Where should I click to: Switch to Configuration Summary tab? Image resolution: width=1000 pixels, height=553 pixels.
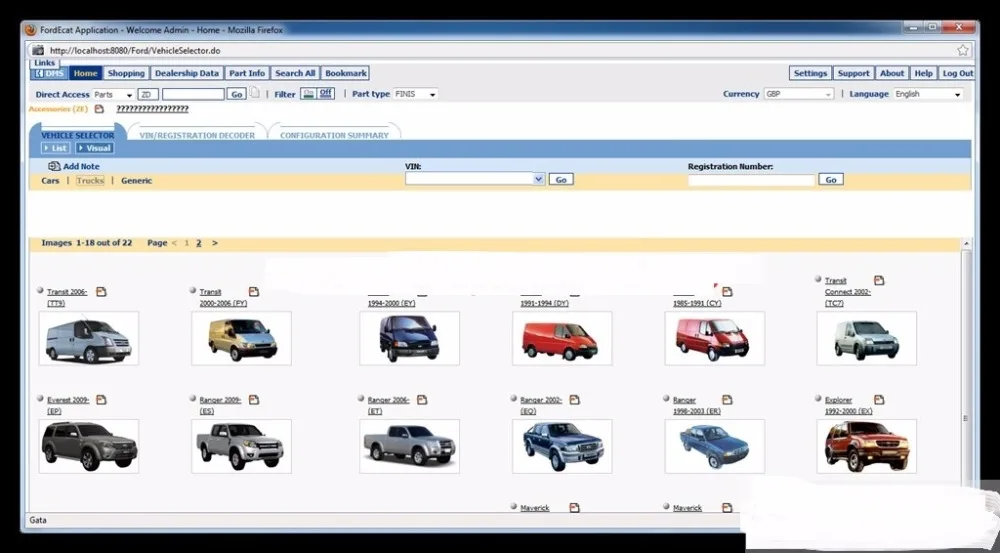[x=334, y=135]
